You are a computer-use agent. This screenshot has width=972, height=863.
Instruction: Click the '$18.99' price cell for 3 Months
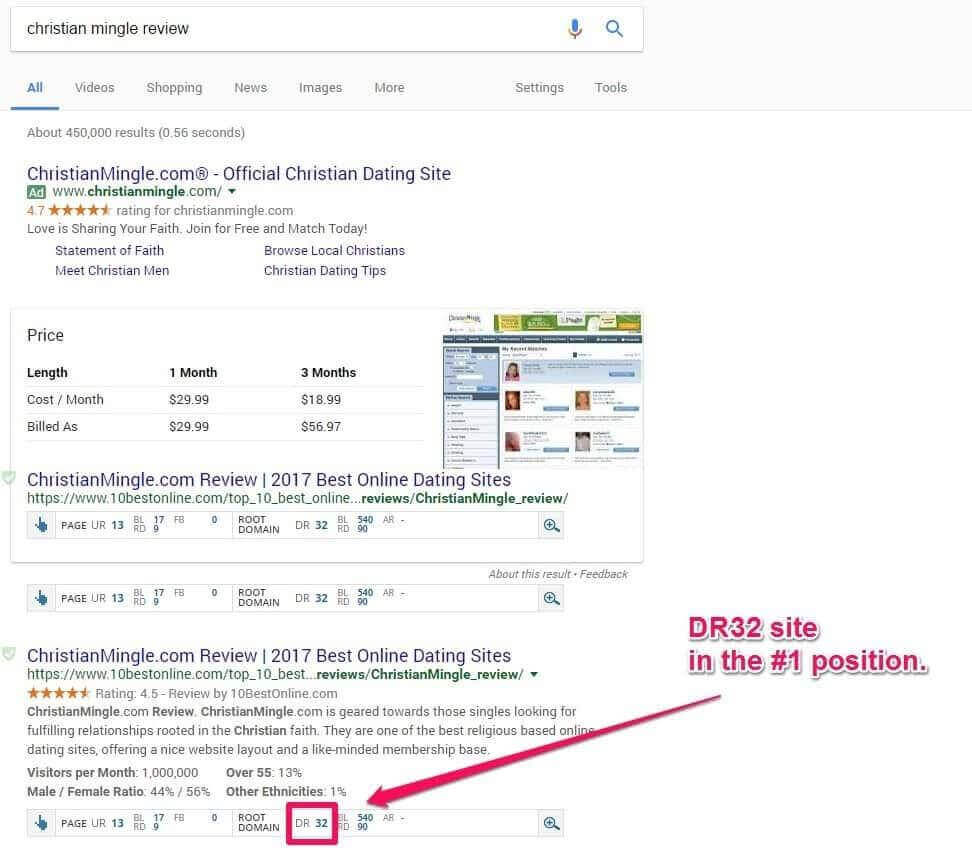point(320,400)
